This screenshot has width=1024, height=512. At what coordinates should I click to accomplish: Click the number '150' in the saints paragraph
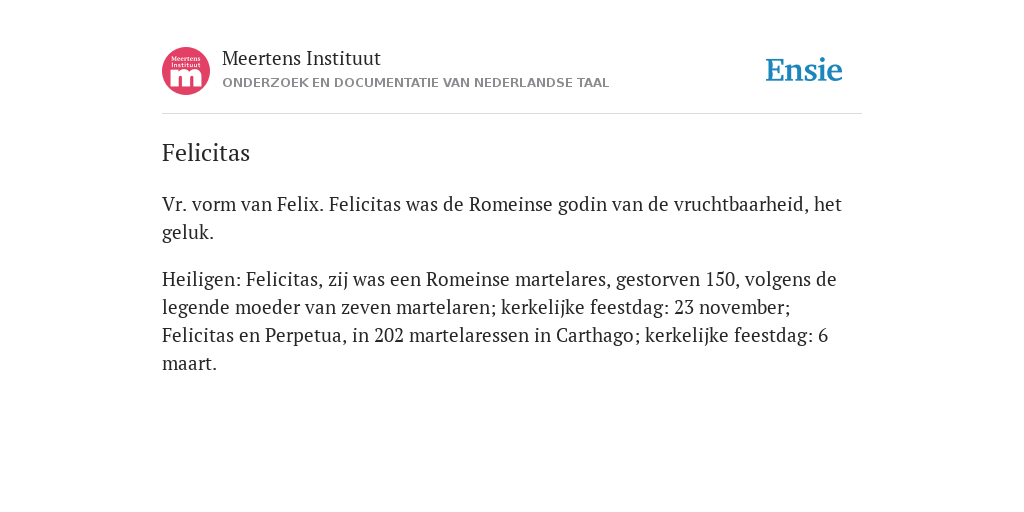[720, 280]
